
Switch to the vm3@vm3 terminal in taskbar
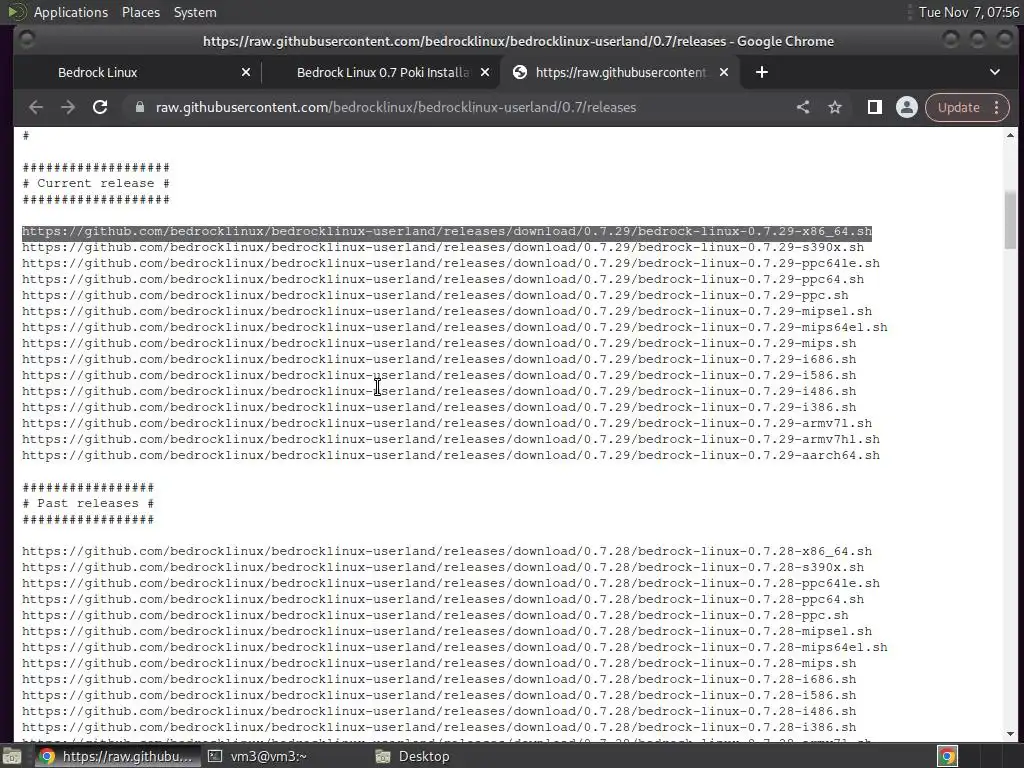(258, 756)
